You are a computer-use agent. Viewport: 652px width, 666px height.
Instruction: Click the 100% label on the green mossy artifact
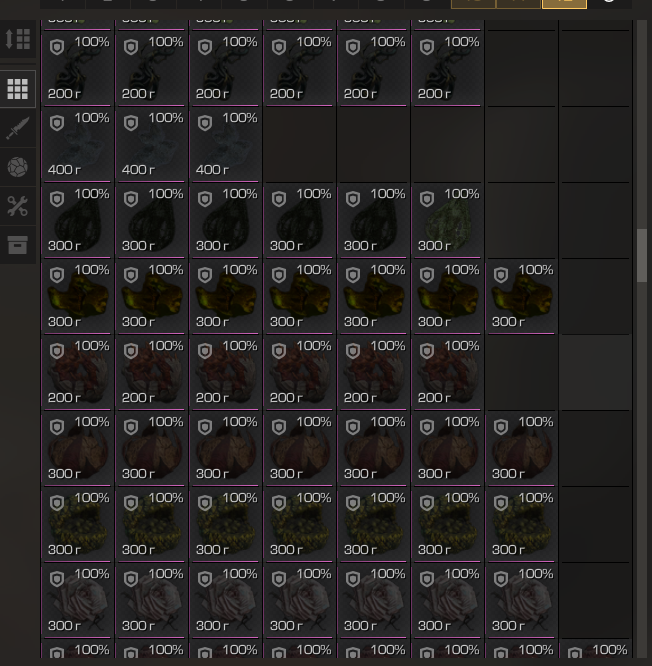[x=462, y=194]
